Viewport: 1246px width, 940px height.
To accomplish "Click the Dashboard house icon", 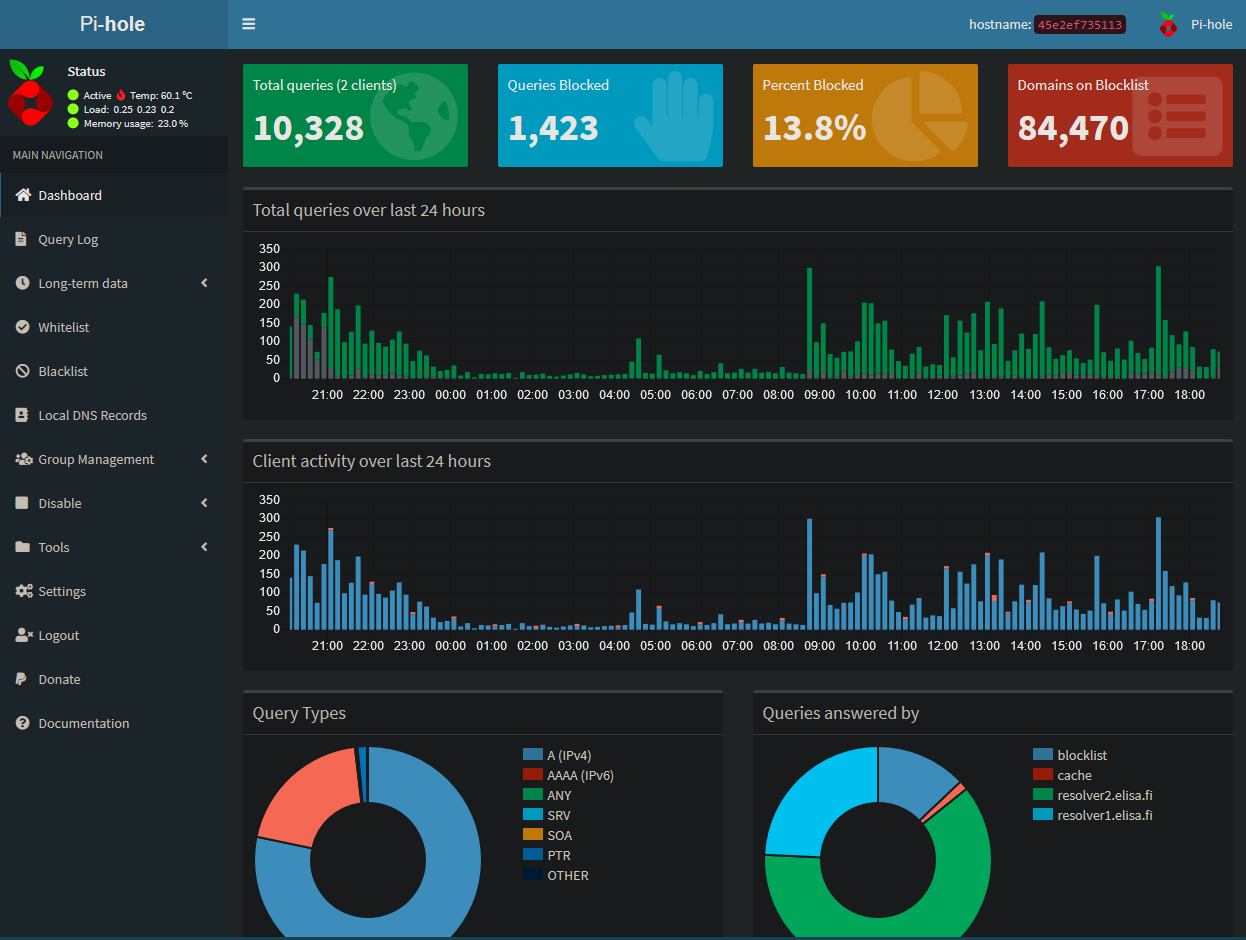I will [23, 195].
